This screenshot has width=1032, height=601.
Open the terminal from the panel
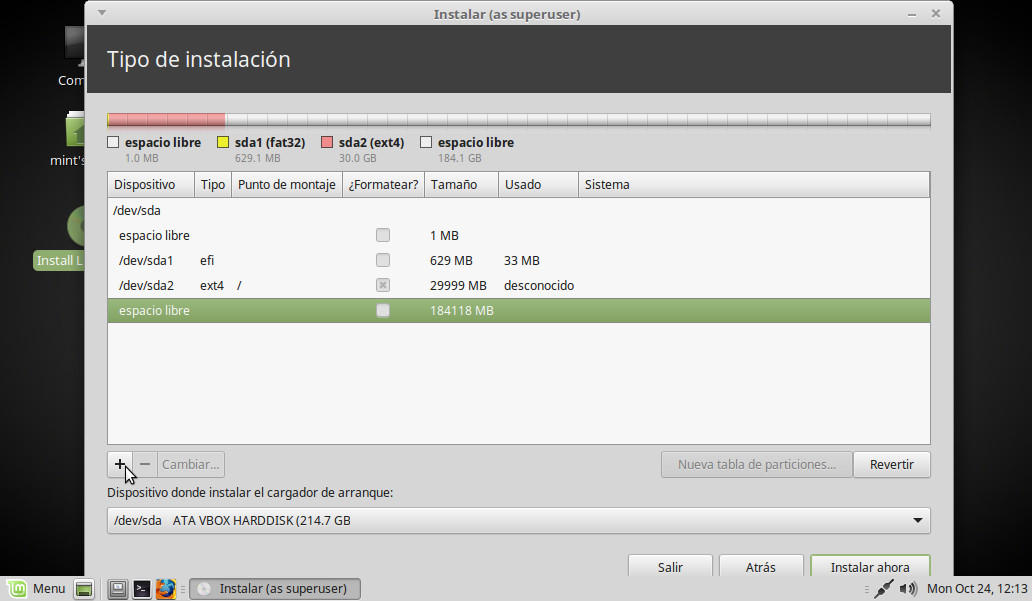pos(142,589)
